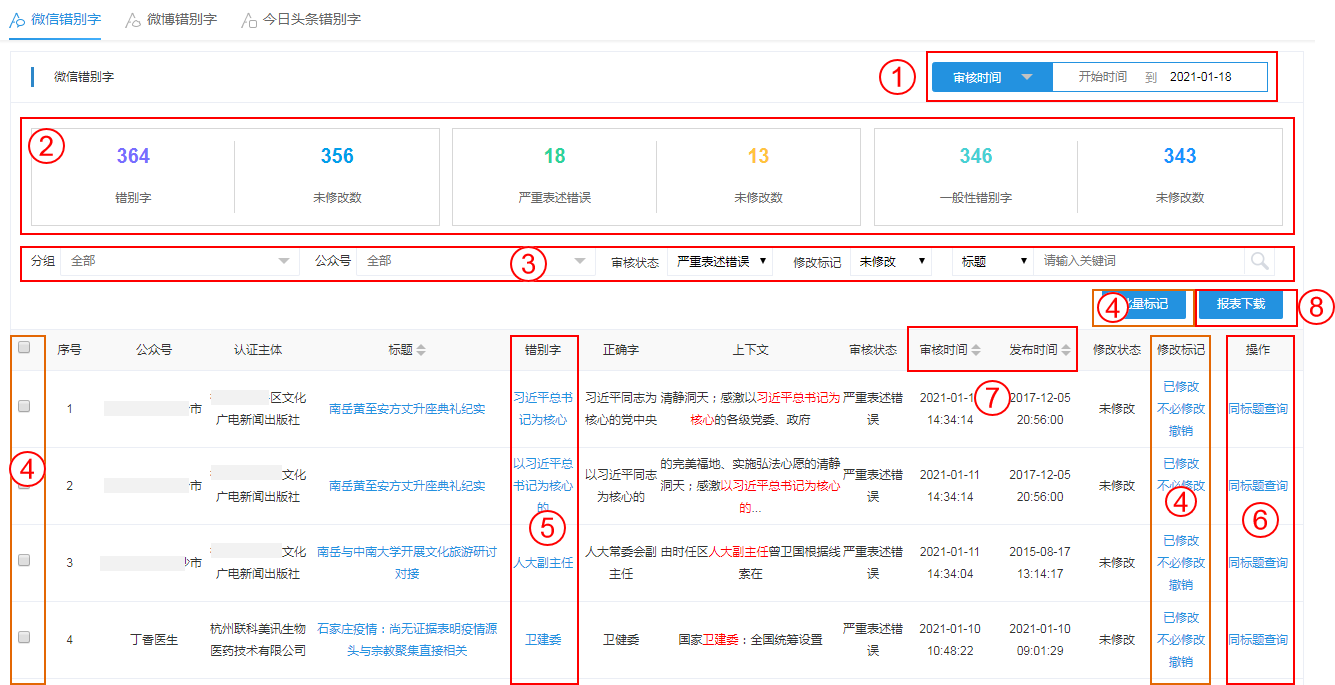1335x685 pixels.
Task: Select the checkbox for 丁香医生 row
Action: tap(24, 637)
